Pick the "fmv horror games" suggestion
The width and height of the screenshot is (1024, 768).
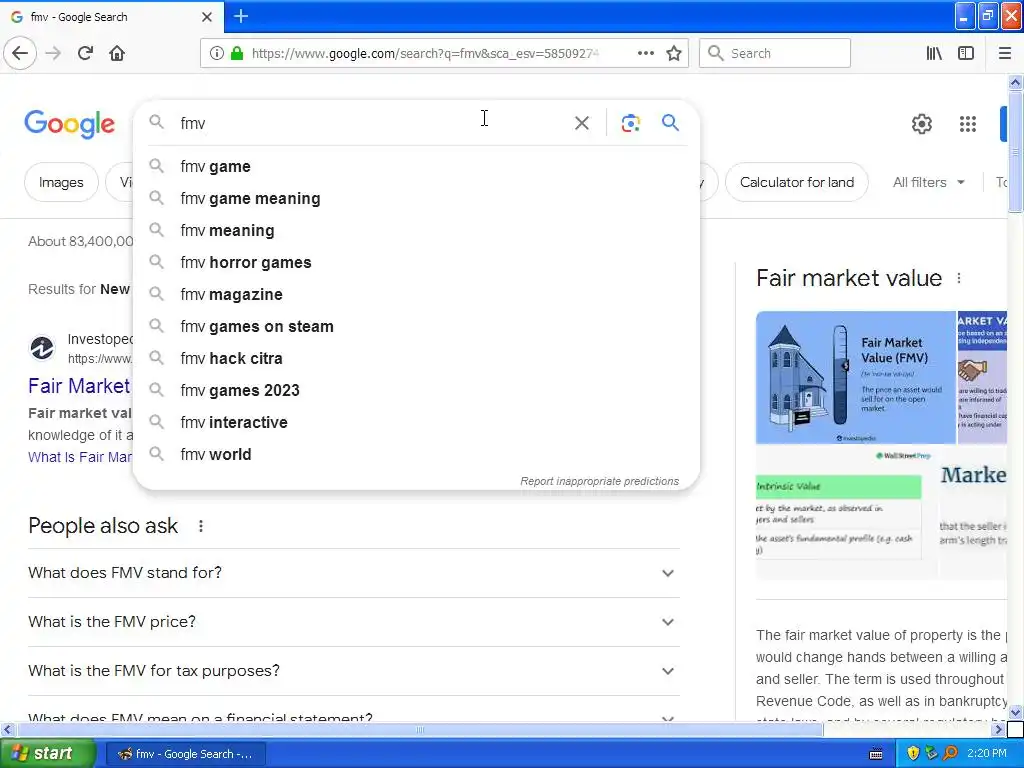pyautogui.click(x=417, y=263)
